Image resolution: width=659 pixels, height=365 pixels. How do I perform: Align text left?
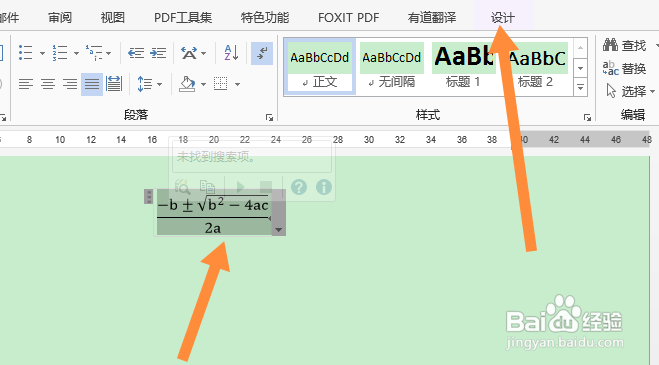[x=26, y=84]
